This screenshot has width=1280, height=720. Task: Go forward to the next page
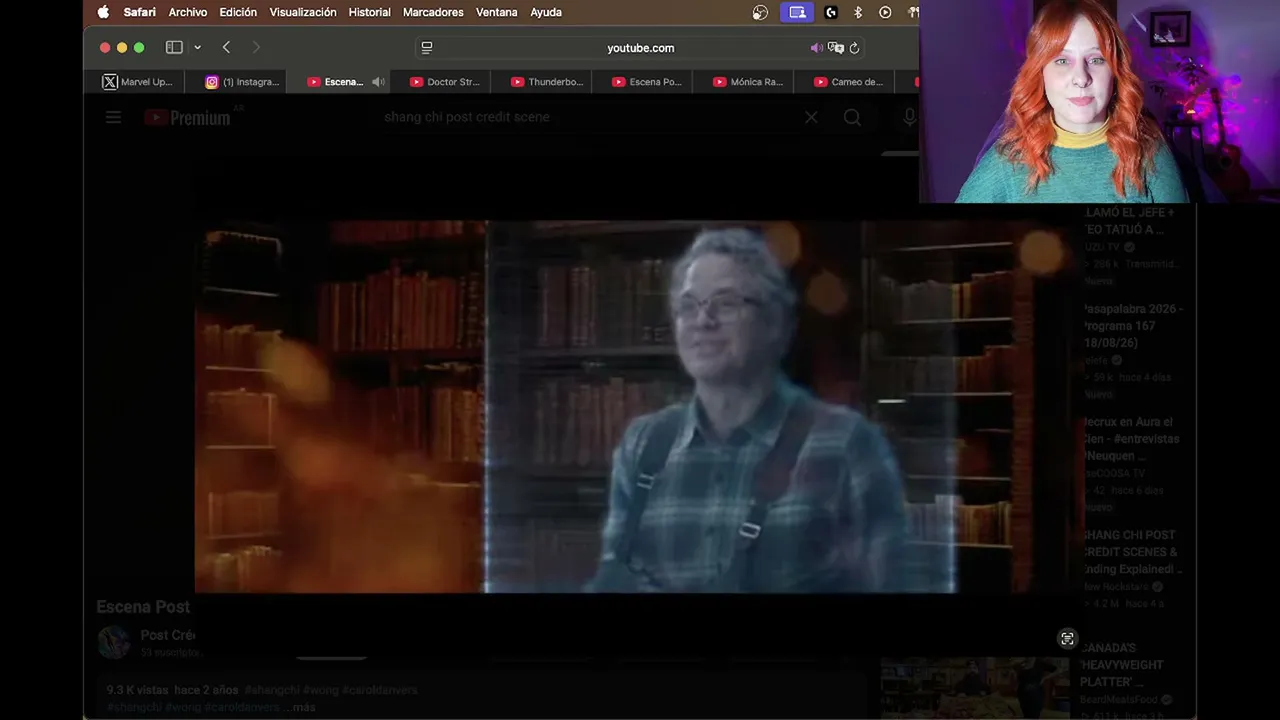256,47
